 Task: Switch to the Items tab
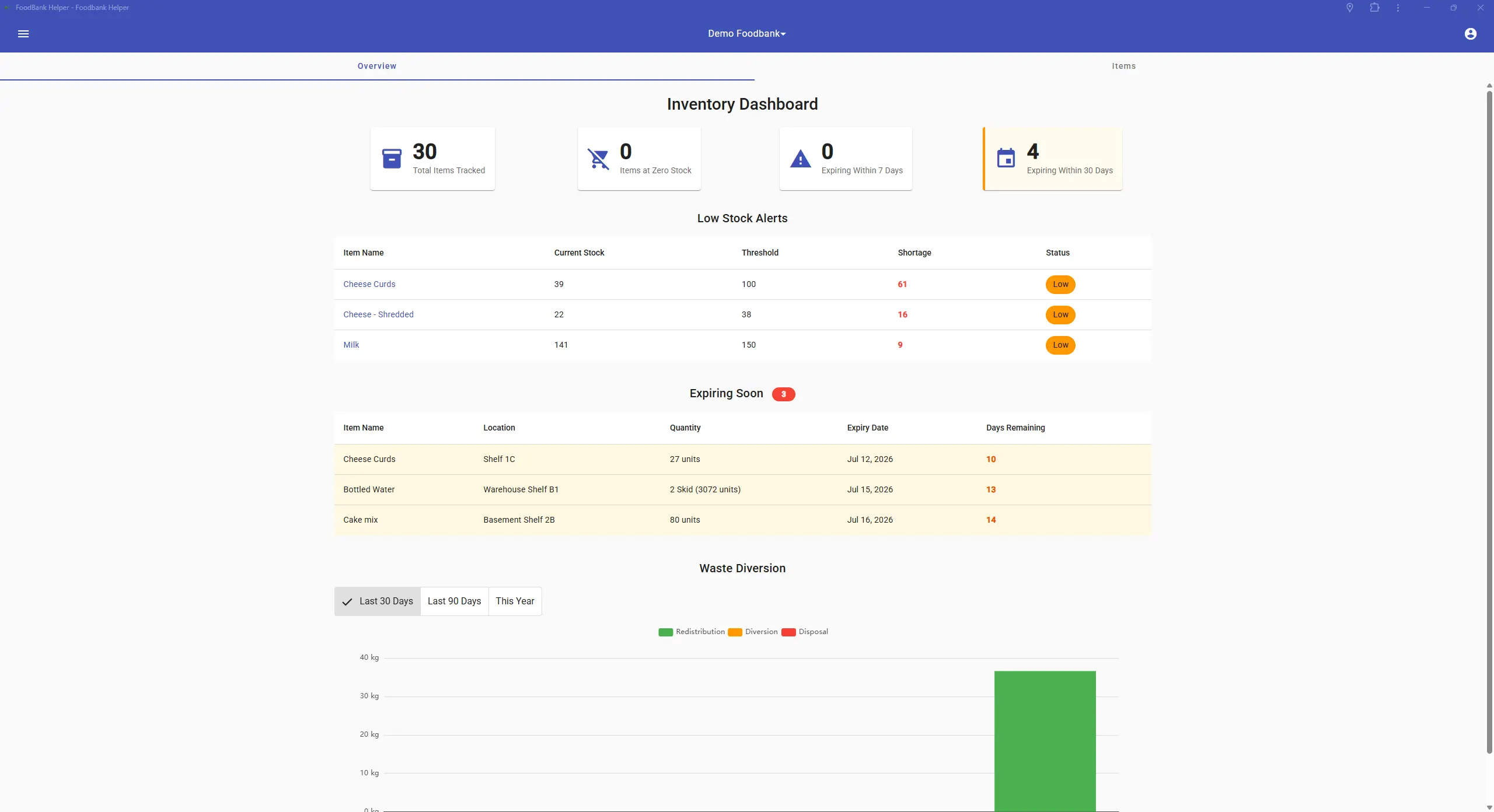[1123, 66]
